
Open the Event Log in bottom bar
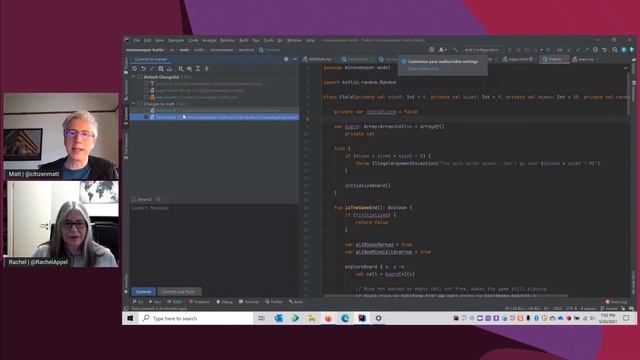click(616, 302)
